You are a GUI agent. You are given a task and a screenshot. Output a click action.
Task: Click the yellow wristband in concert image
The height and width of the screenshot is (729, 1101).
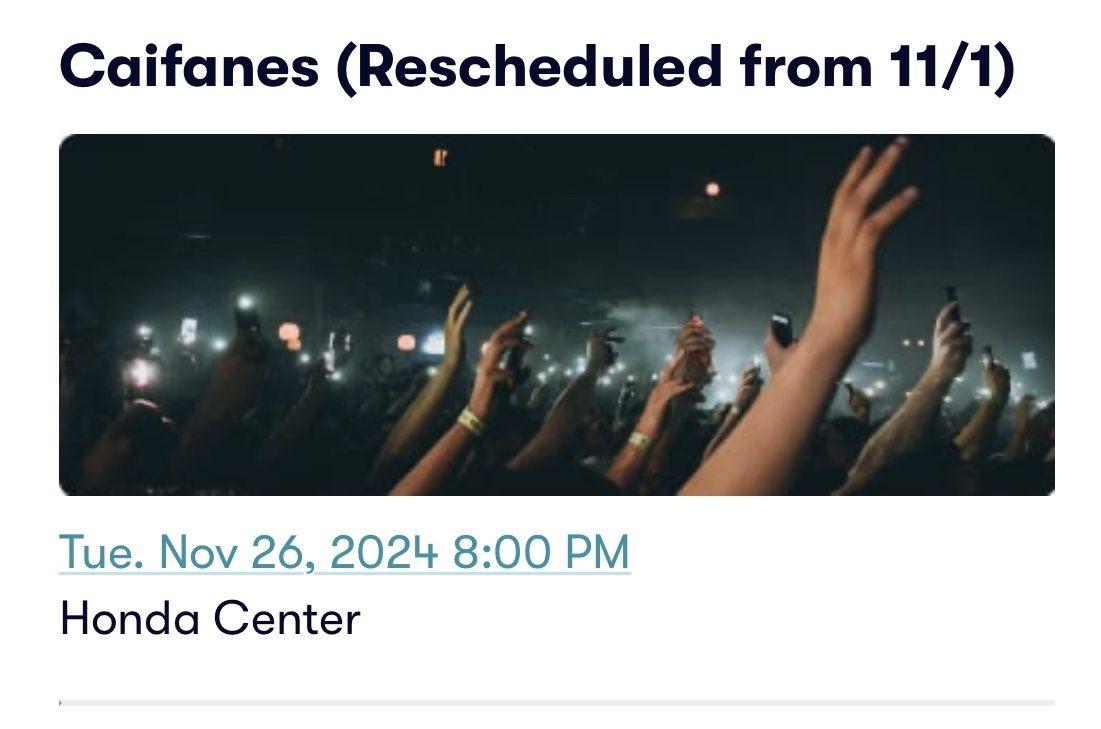coord(471,421)
